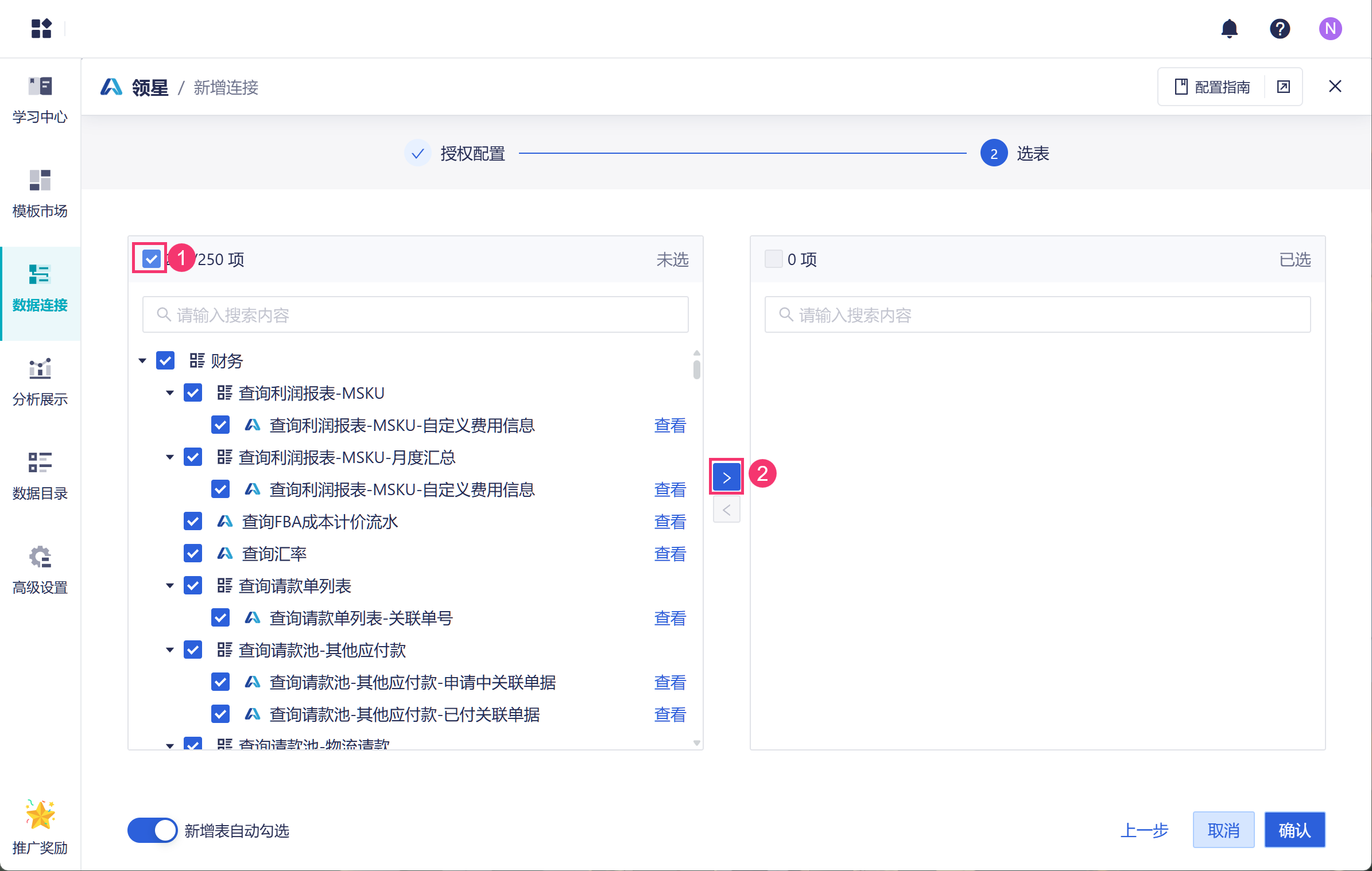Collapse the 查询请款单列表 node

pyautogui.click(x=170, y=586)
